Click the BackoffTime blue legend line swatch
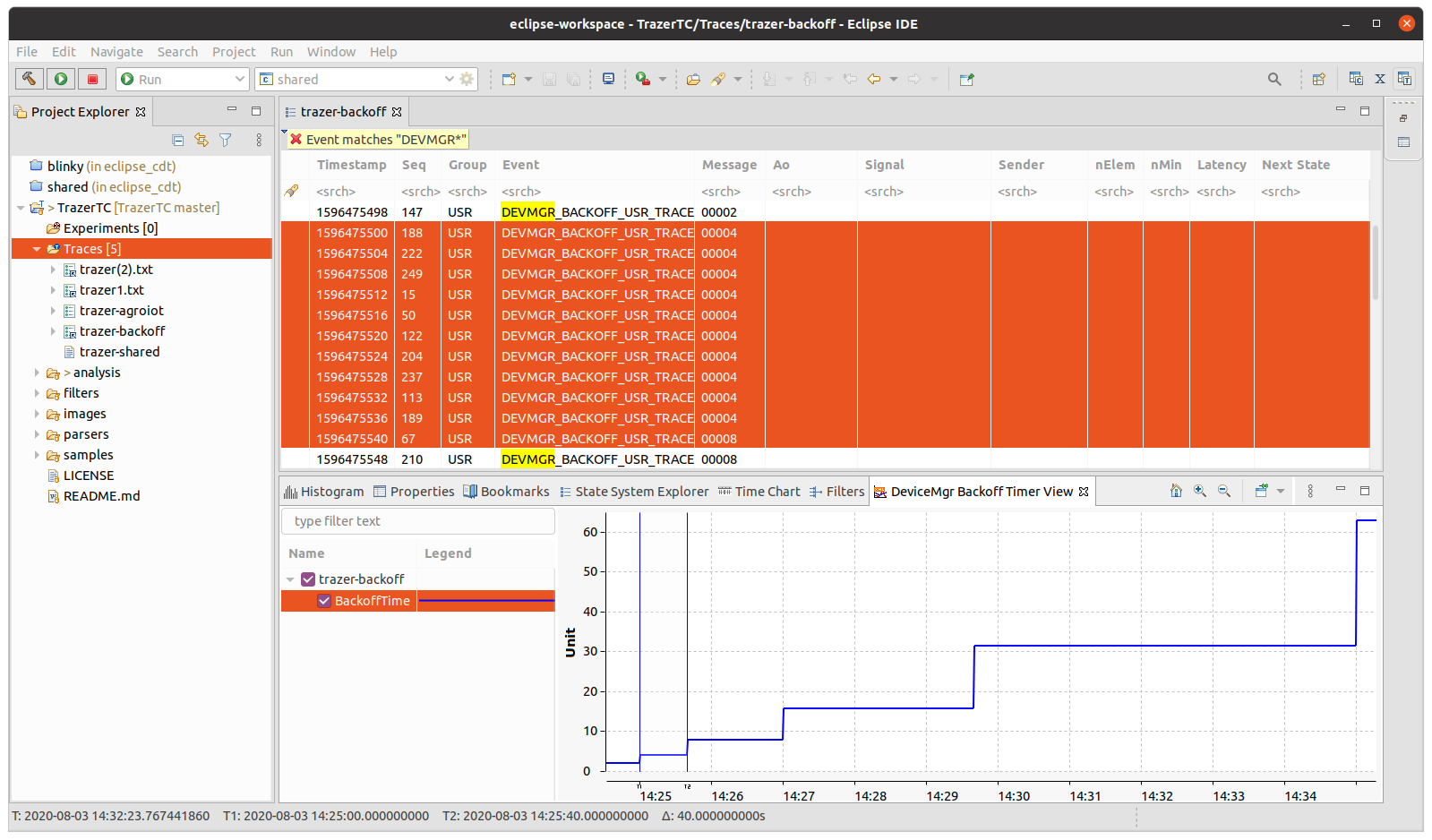 pyautogui.click(x=486, y=601)
